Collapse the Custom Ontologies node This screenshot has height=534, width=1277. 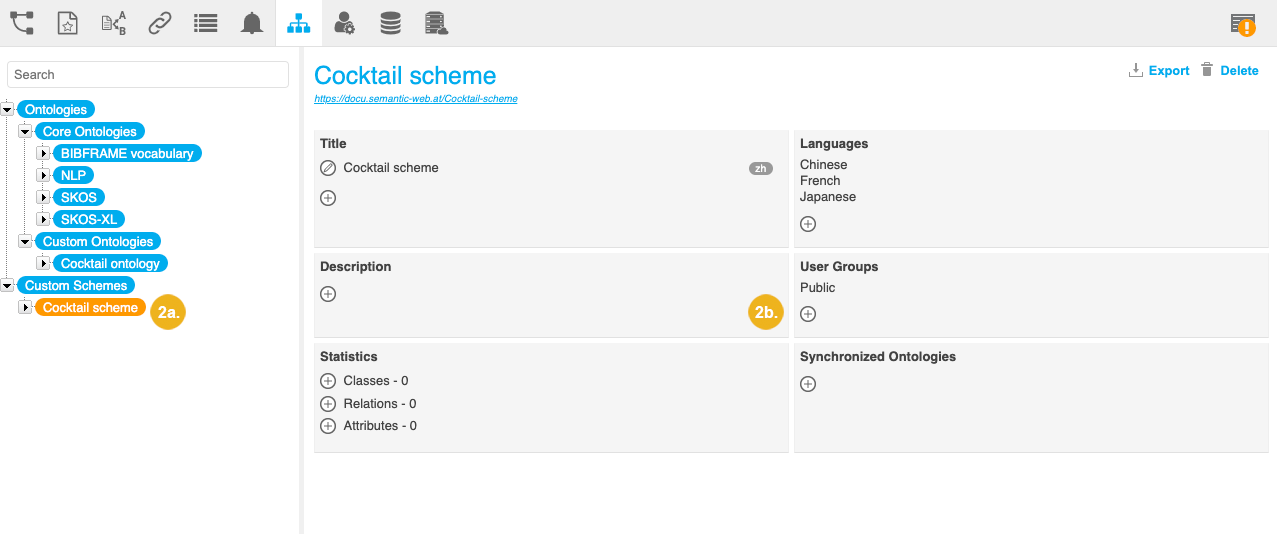click(x=25, y=241)
